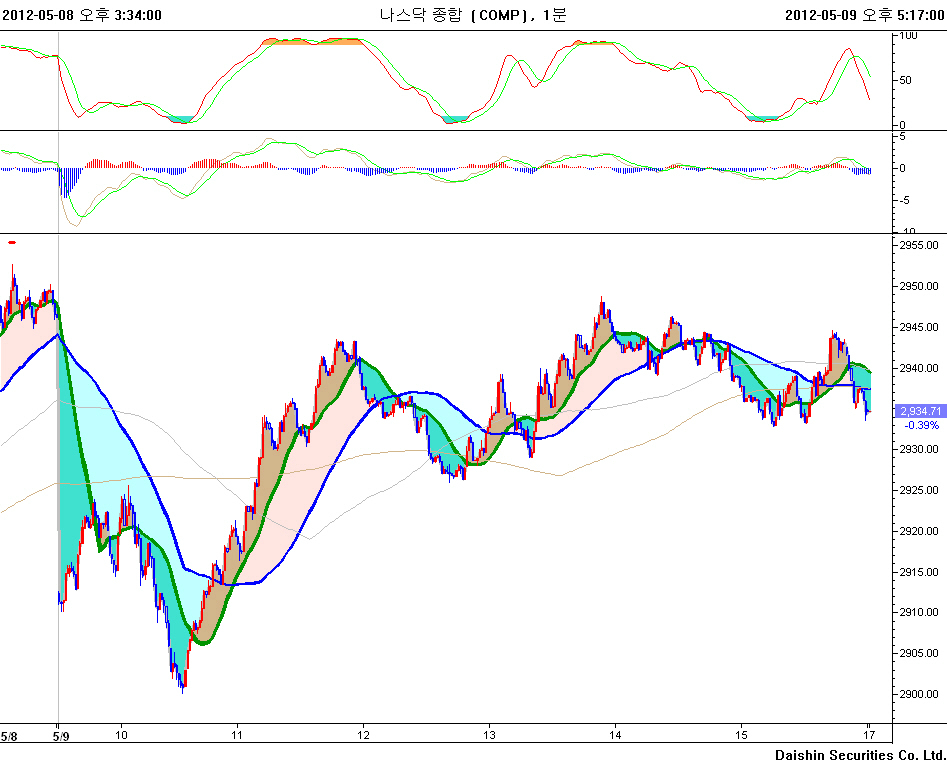
Task: Click the small red marker in price panel corner
Action: click(12, 242)
